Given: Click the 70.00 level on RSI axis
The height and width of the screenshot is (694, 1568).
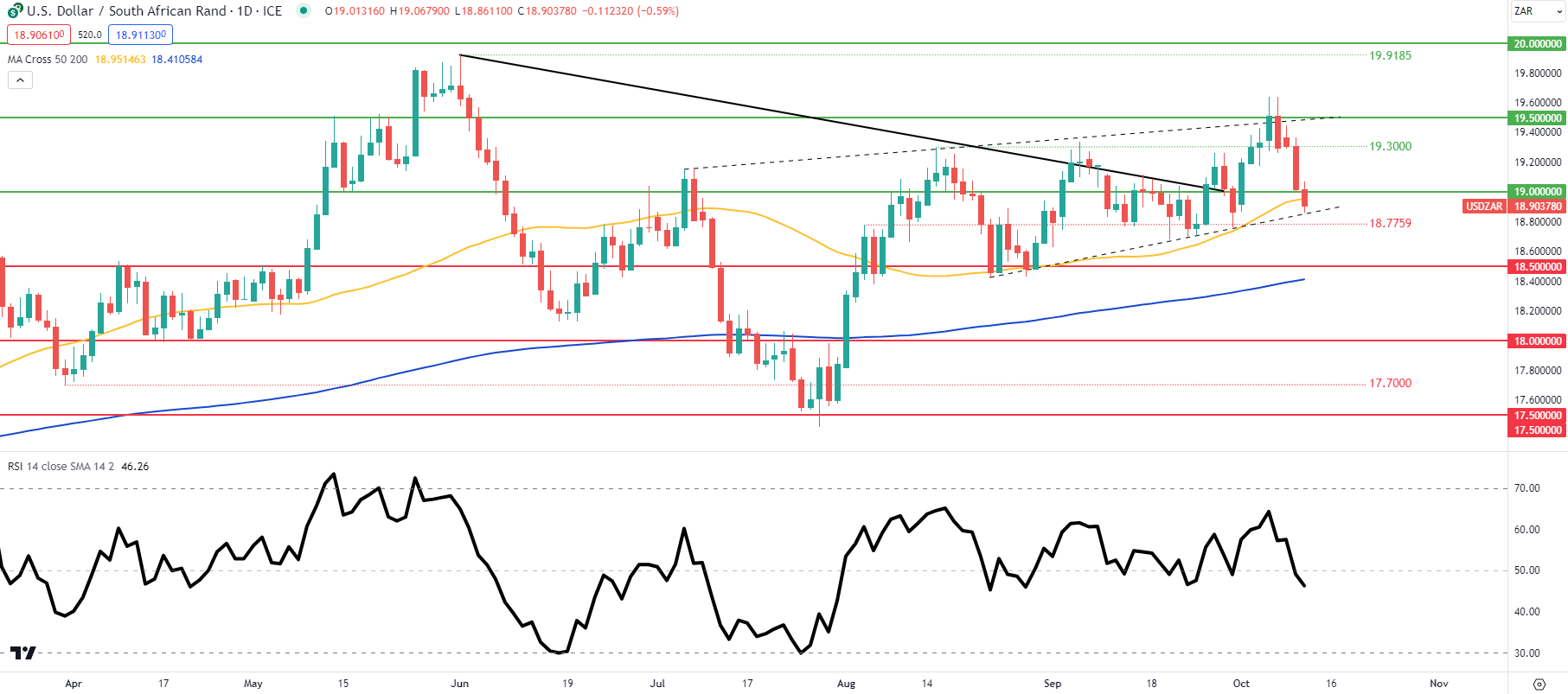Looking at the screenshot, I should coord(1526,488).
